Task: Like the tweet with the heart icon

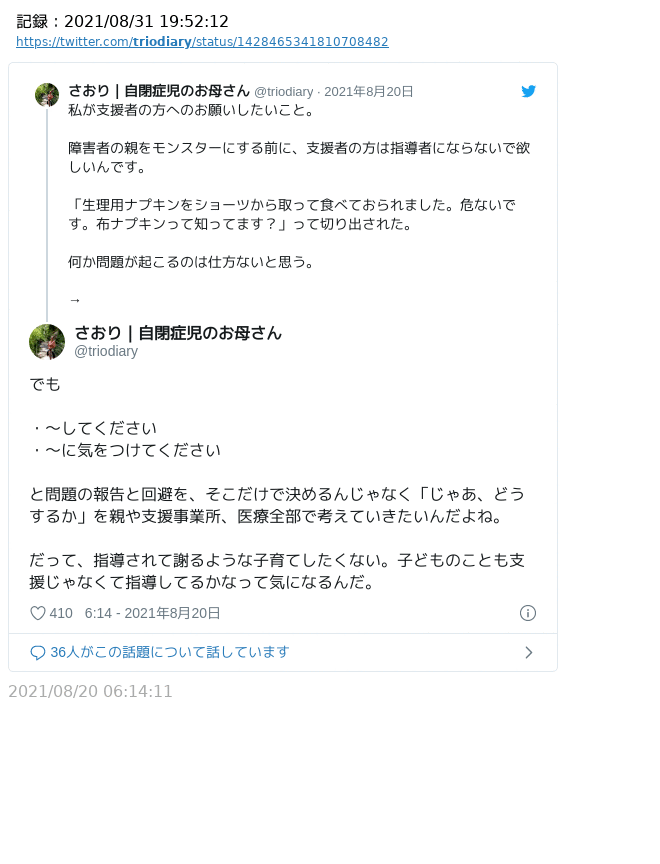Action: pos(38,613)
